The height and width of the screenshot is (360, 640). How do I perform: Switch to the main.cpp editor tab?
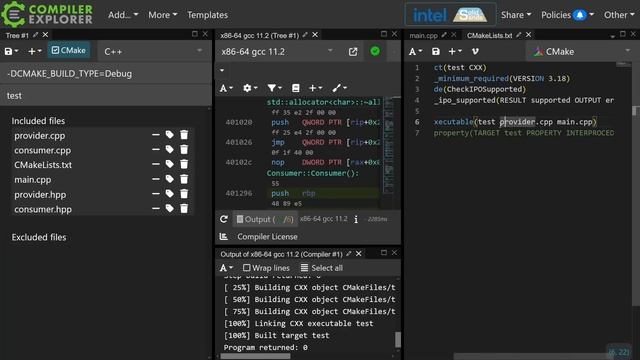pyautogui.click(x=423, y=36)
